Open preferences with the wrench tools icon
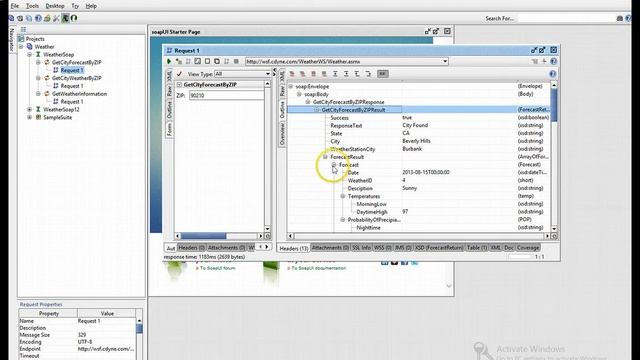640x360 pixels. 56,18
